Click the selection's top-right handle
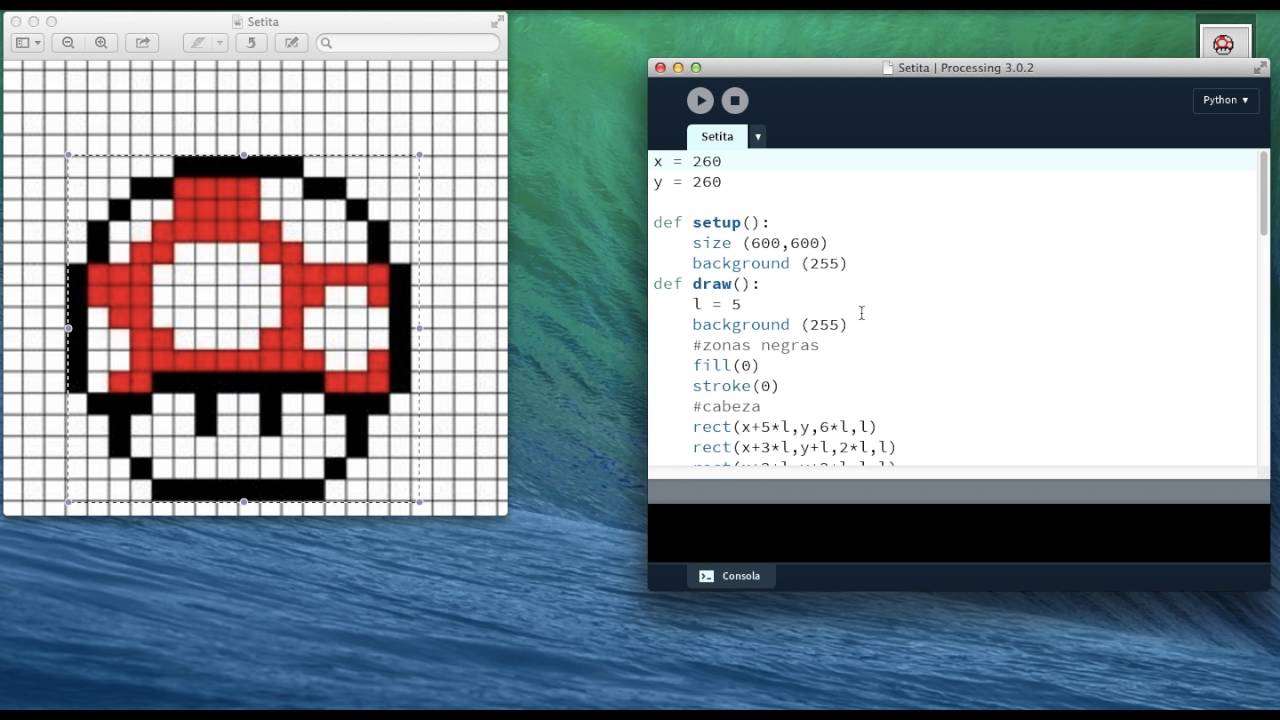1280x720 pixels. [x=419, y=155]
